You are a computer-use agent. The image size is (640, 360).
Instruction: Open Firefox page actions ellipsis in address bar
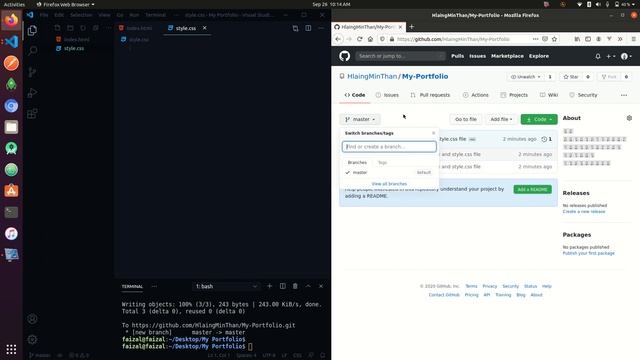pos(535,39)
